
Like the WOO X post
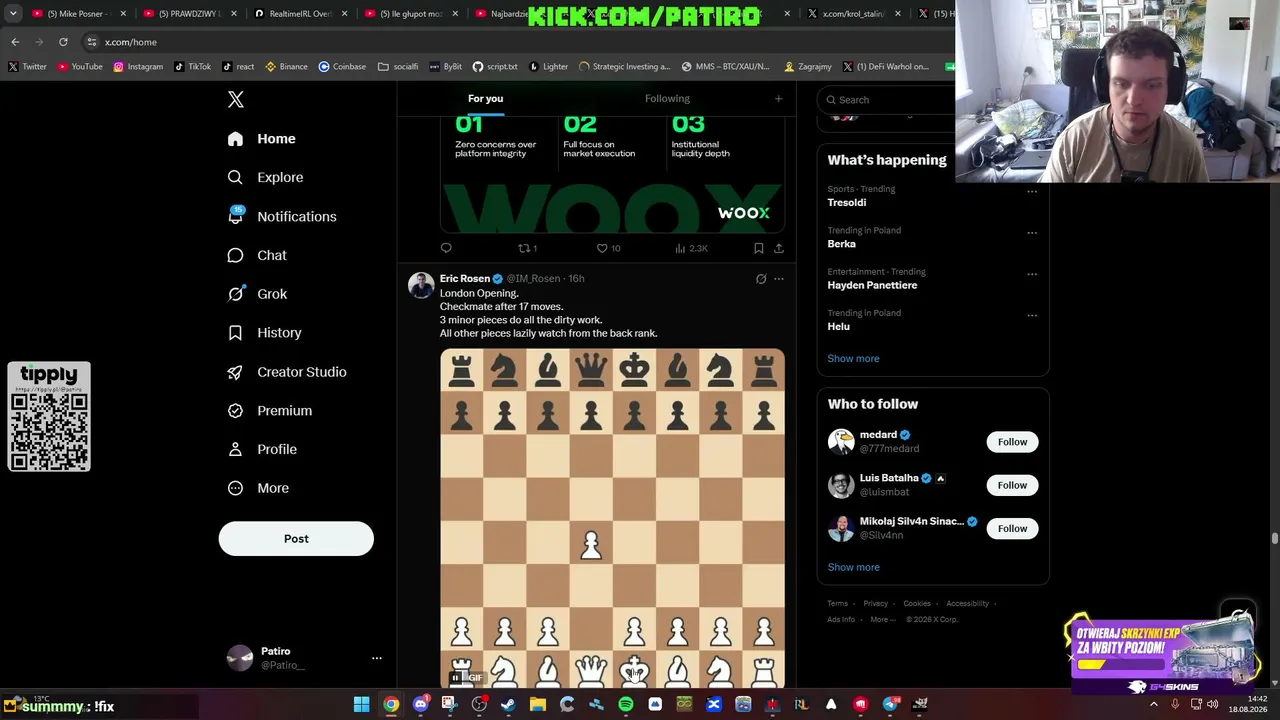[608, 248]
